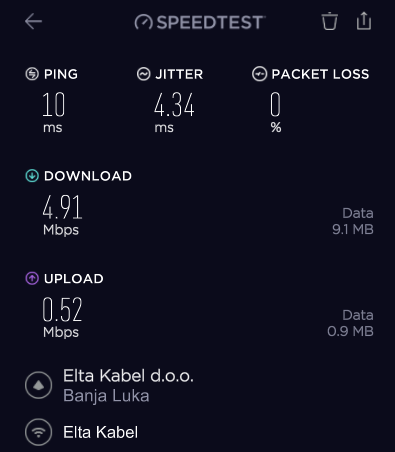Delete this result with trash icon

[x=330, y=21]
